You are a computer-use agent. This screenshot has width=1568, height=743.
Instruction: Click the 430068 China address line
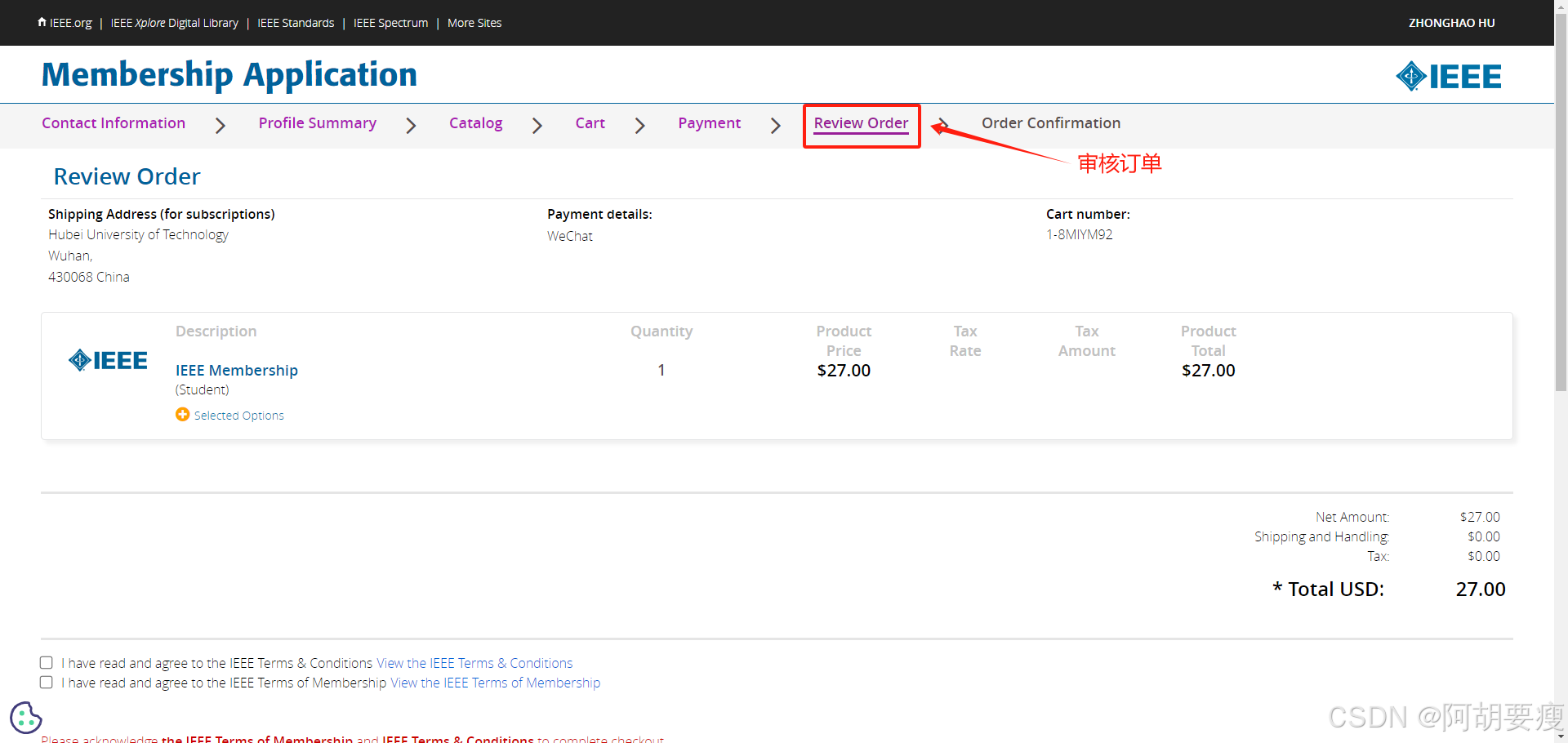[x=89, y=277]
